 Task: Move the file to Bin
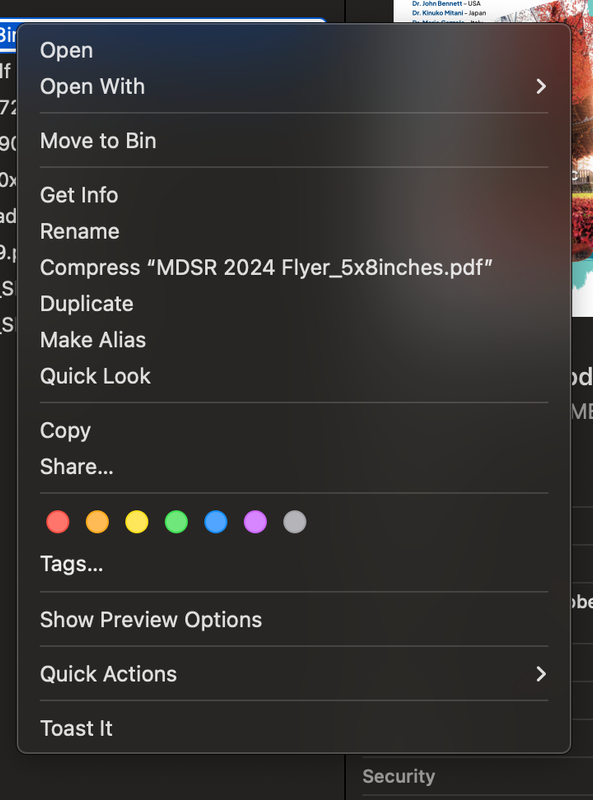point(98,141)
